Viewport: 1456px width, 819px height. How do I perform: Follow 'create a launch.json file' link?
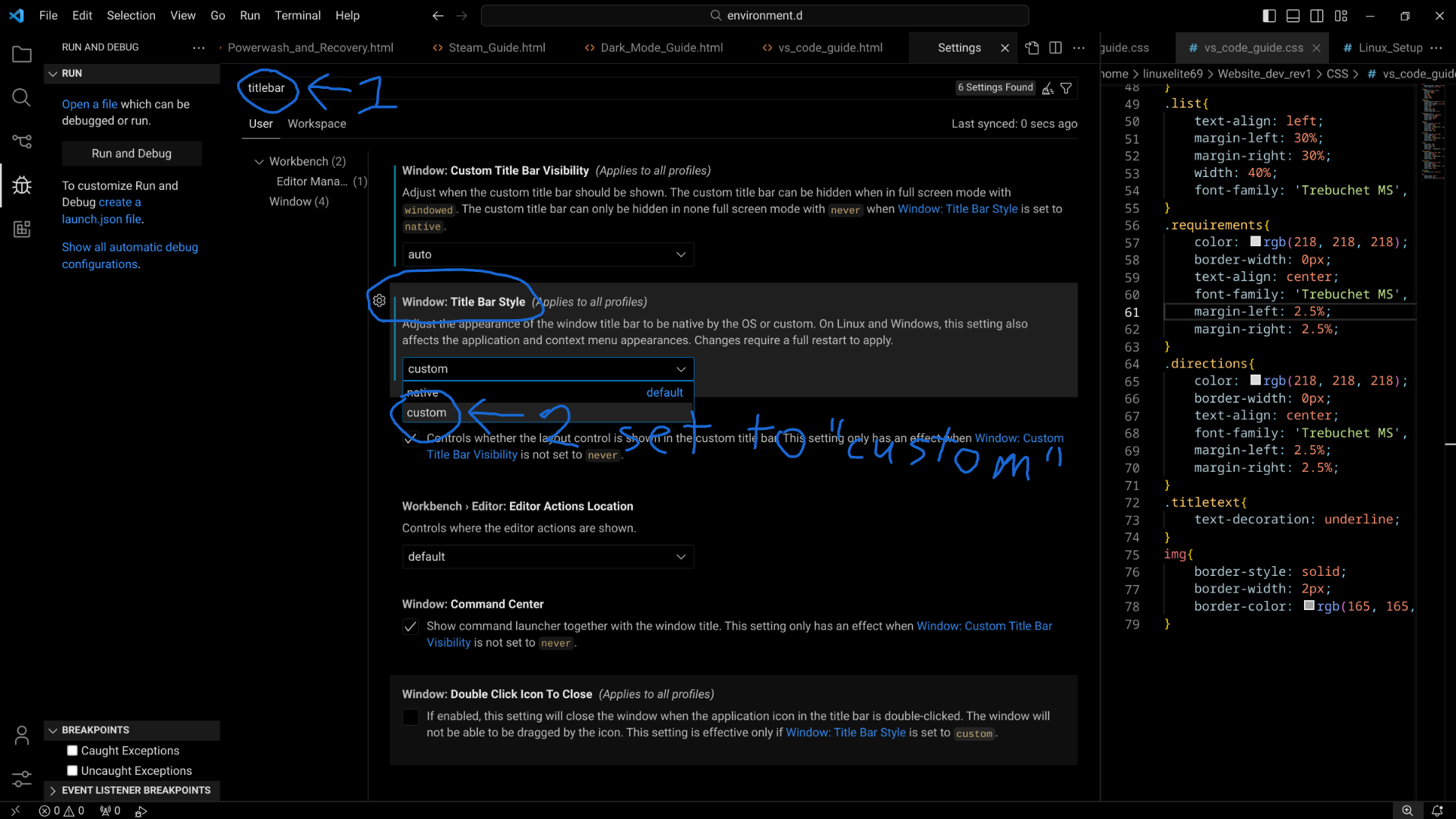[x=102, y=210]
